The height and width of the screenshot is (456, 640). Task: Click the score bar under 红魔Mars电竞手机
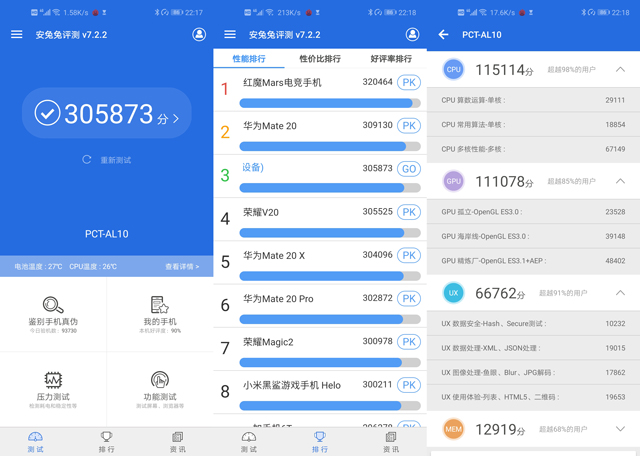(330, 103)
